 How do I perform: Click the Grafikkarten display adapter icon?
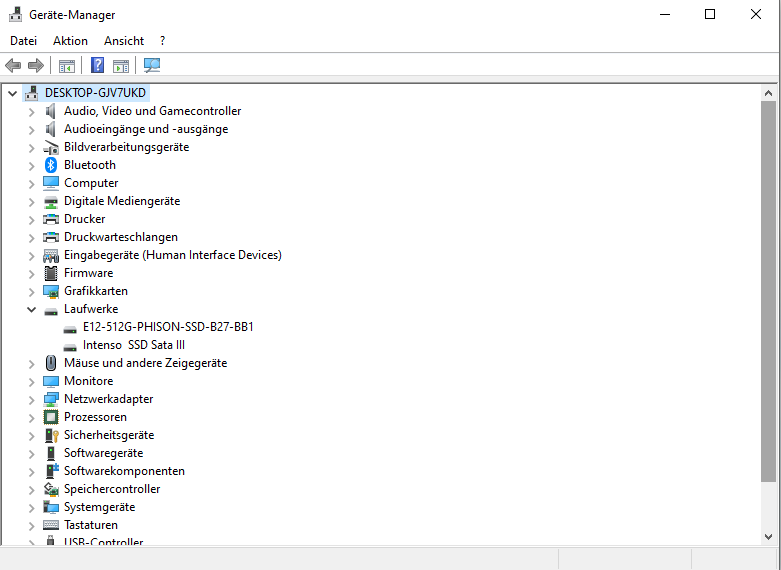[x=51, y=291]
